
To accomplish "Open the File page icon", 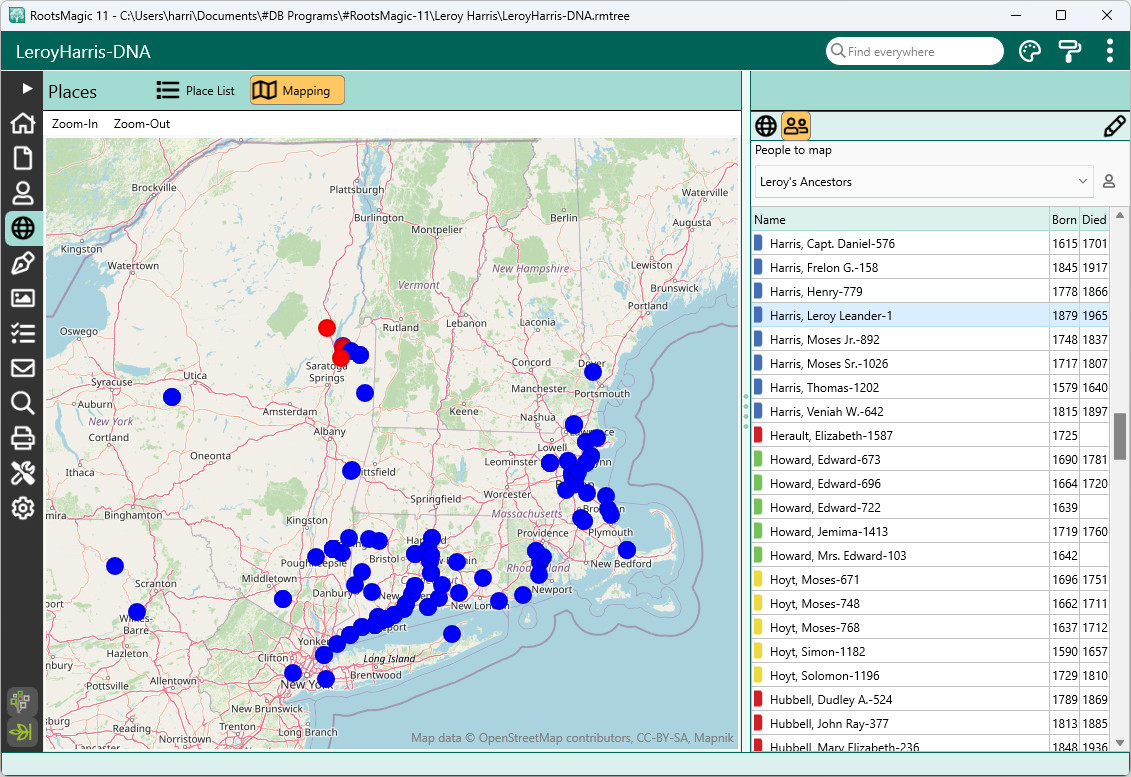I will [x=22, y=158].
